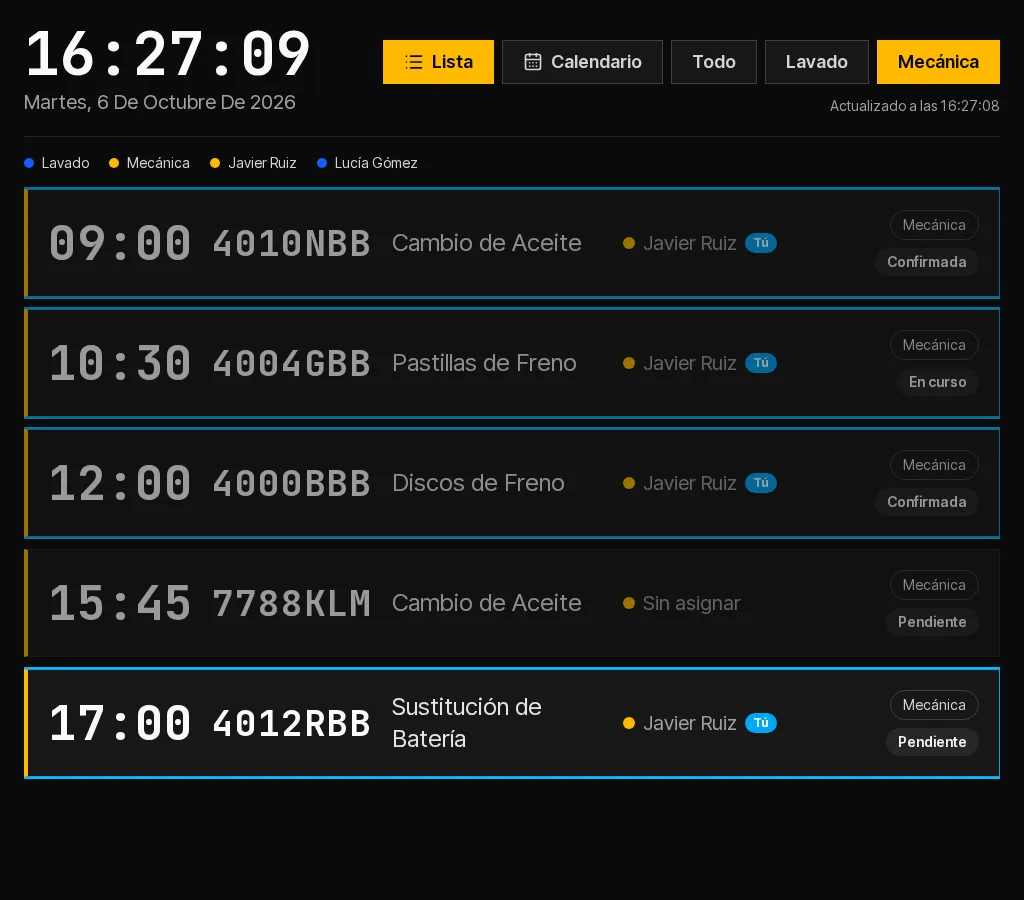This screenshot has width=1024, height=900.
Task: Click Pendiente status on 17:00 row
Action: coord(932,742)
